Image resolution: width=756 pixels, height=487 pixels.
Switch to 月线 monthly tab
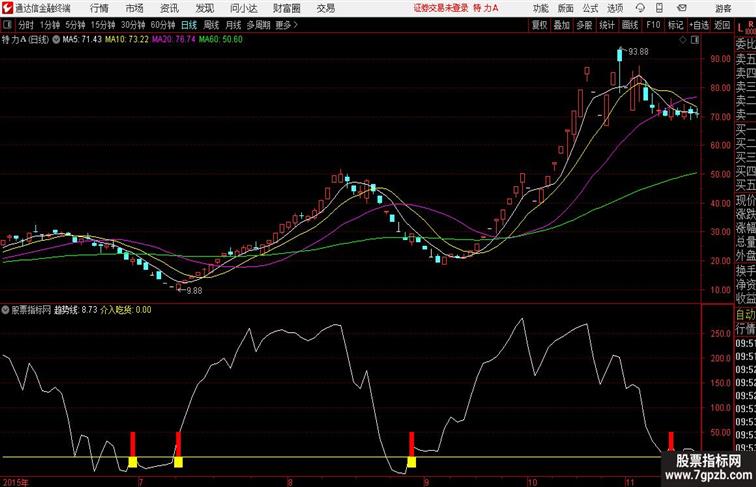(233, 25)
